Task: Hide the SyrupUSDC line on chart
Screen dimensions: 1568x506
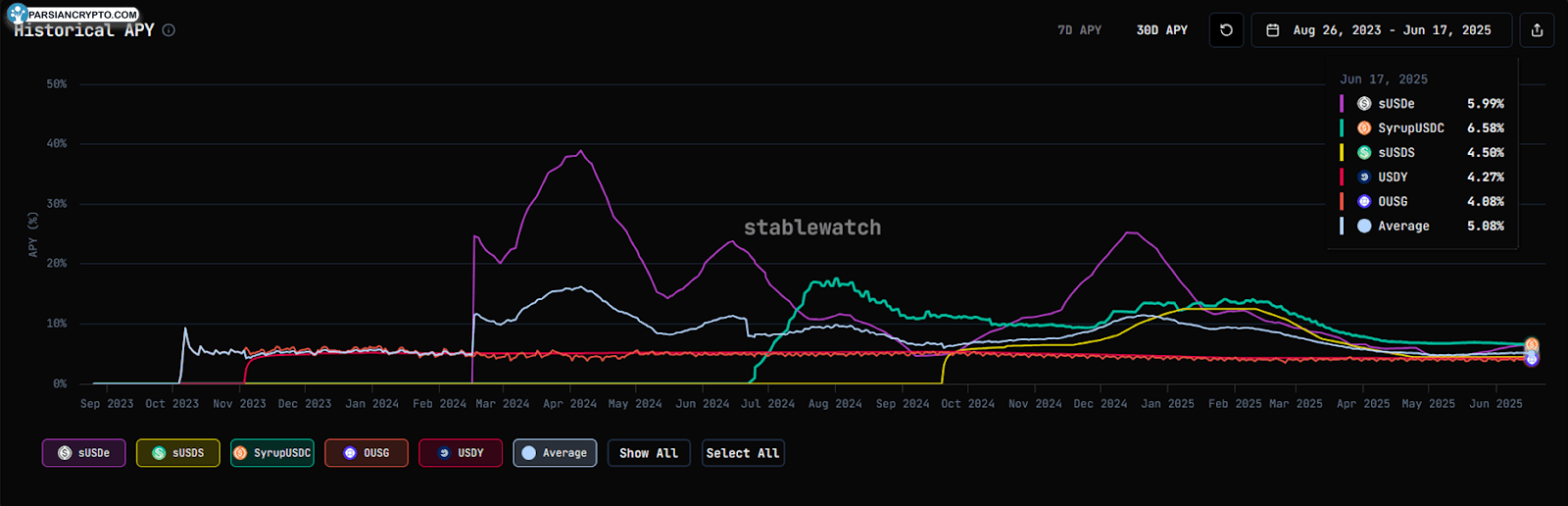Action: point(272,453)
